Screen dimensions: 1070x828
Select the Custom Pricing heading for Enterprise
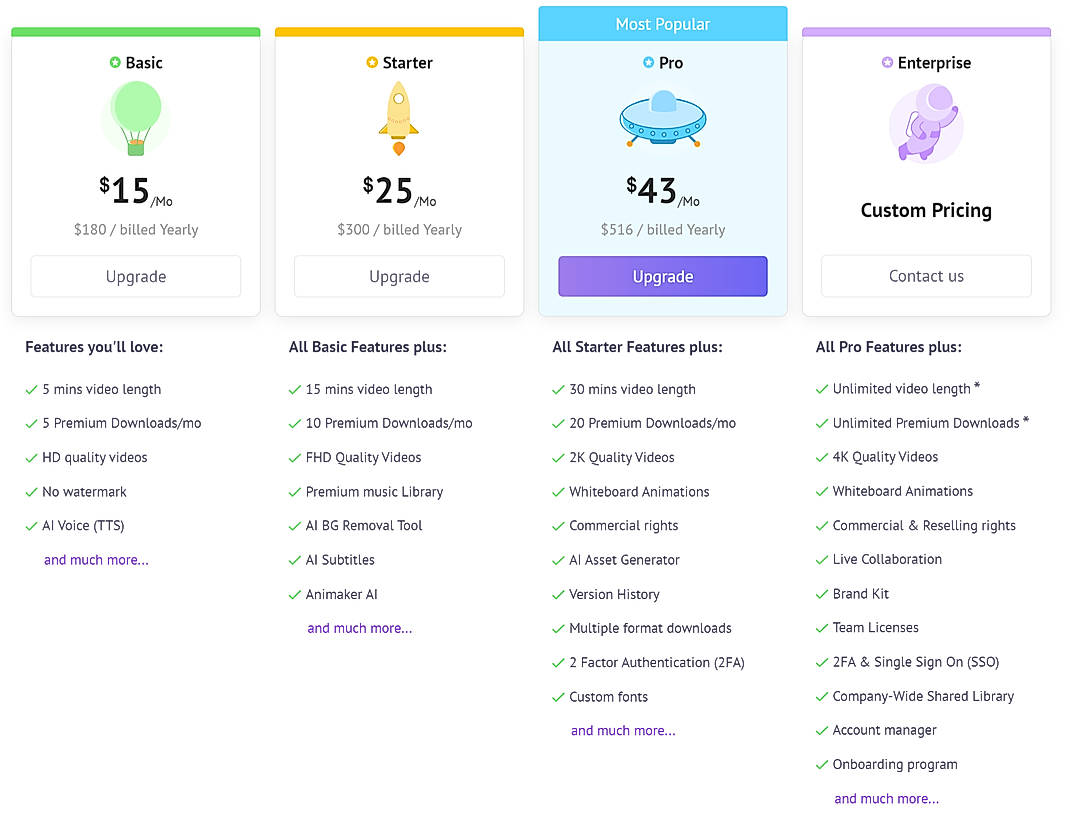click(x=926, y=211)
